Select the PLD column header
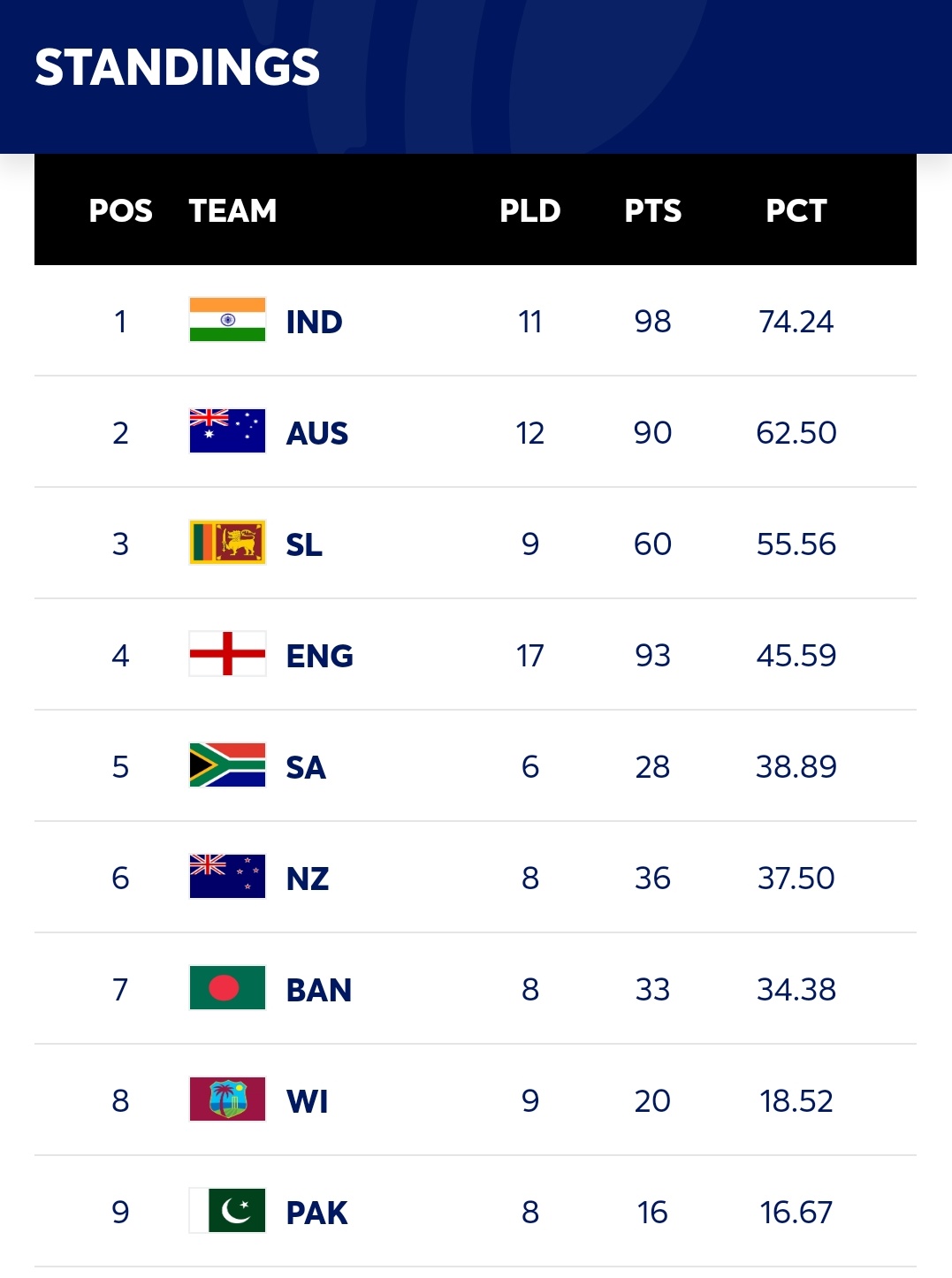Image resolution: width=952 pixels, height=1278 pixels. click(x=529, y=211)
